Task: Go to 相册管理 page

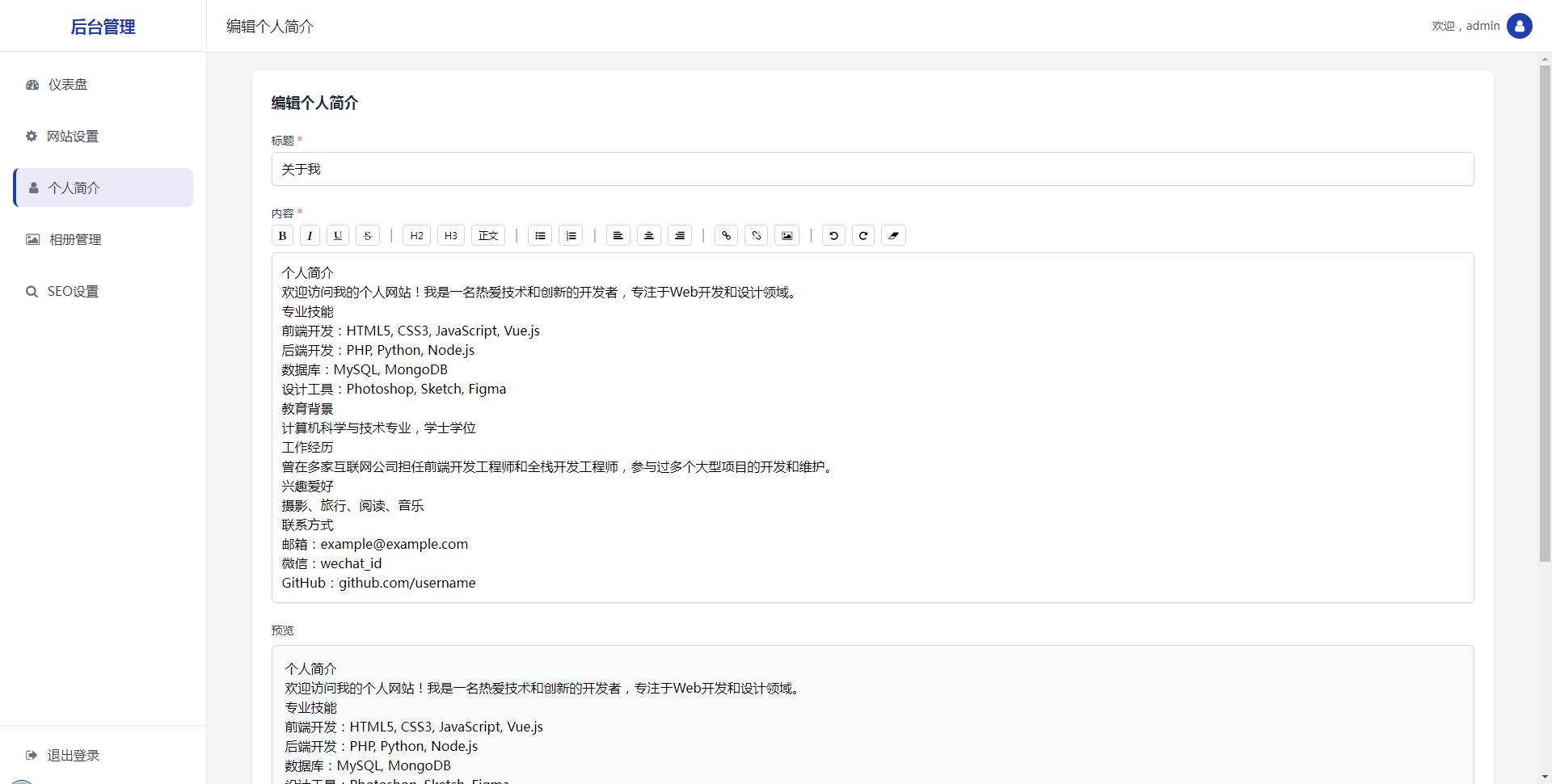Action: 75,240
